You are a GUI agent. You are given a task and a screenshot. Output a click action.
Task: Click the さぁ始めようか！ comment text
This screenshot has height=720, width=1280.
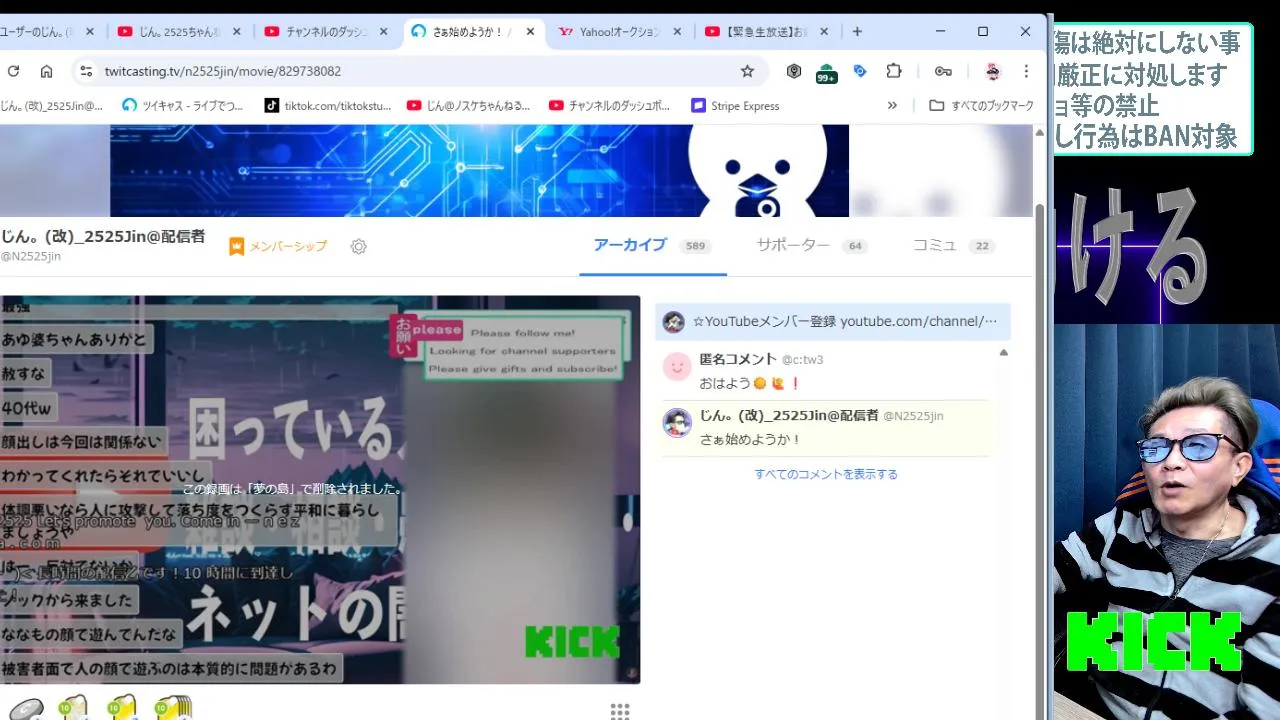point(750,439)
